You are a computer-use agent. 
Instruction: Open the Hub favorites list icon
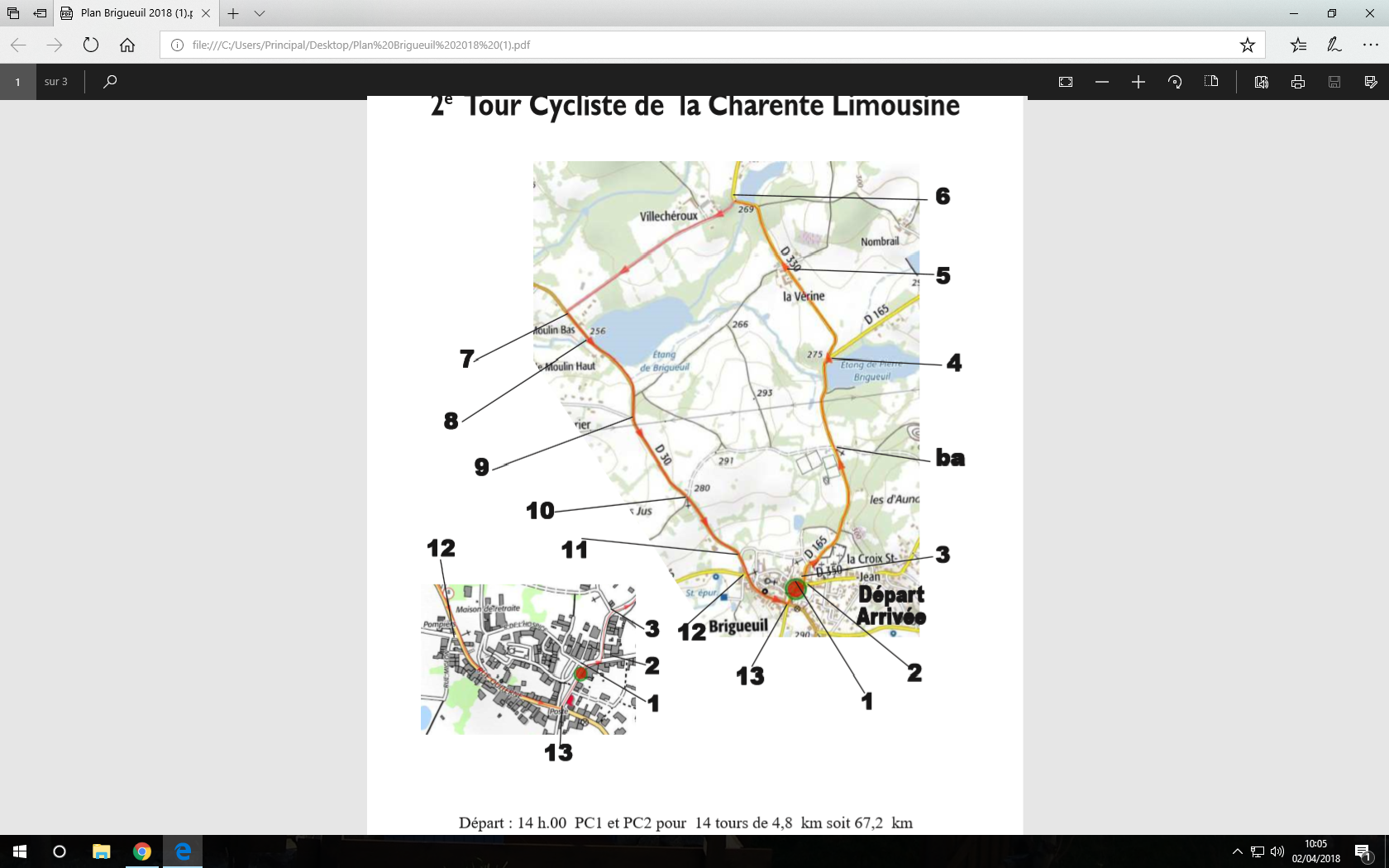(1298, 45)
